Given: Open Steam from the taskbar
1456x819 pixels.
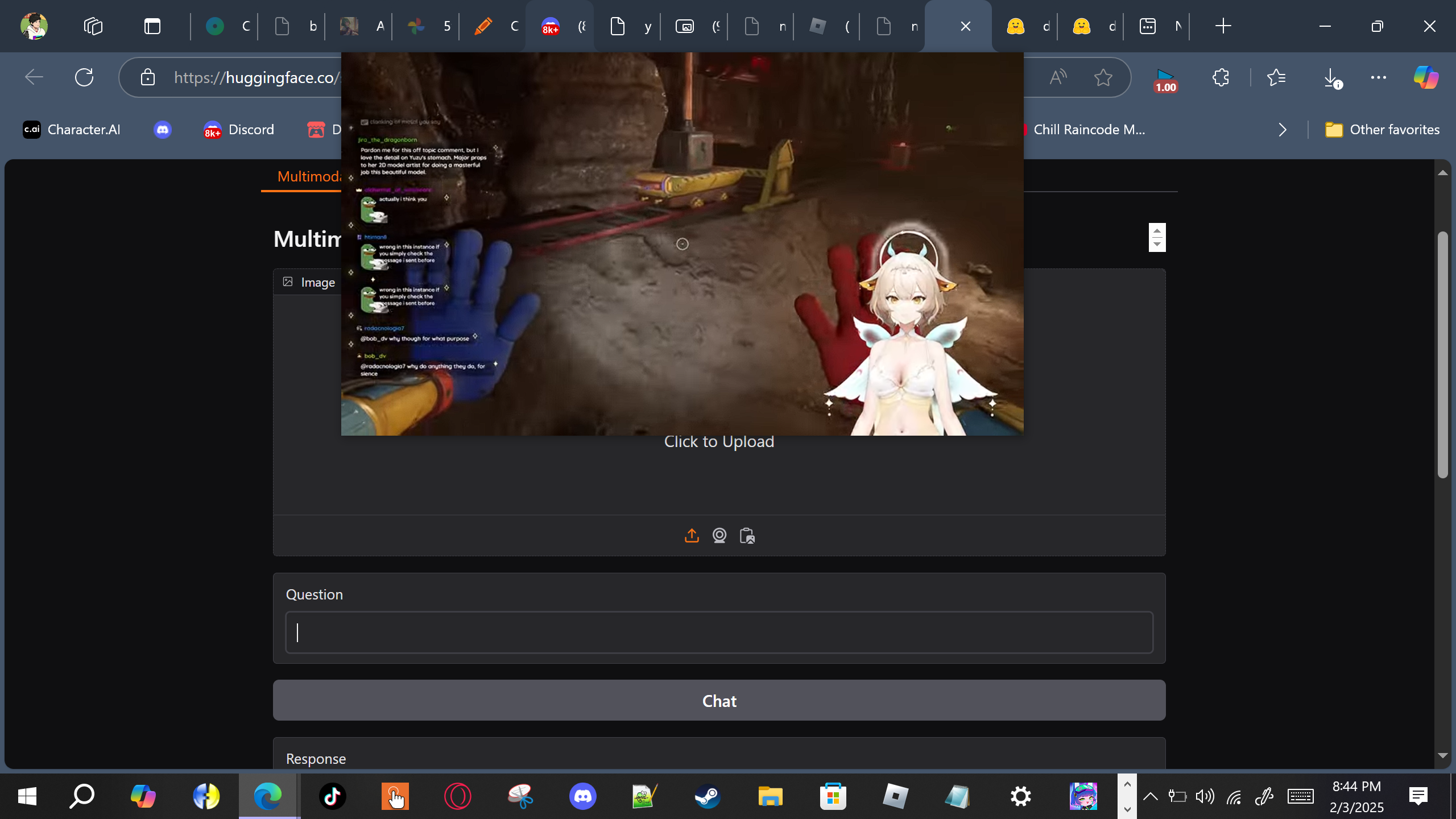Looking at the screenshot, I should 708,796.
